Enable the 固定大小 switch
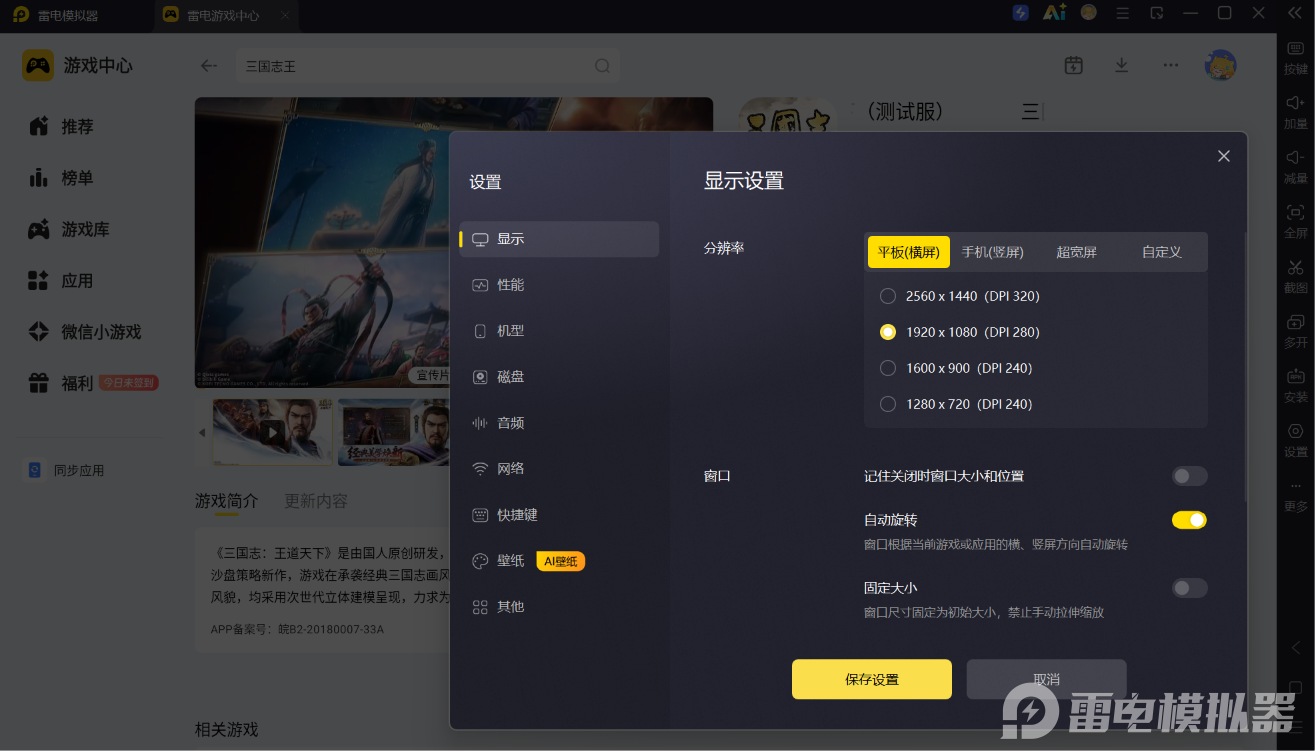This screenshot has width=1315, height=751. coord(1190,588)
